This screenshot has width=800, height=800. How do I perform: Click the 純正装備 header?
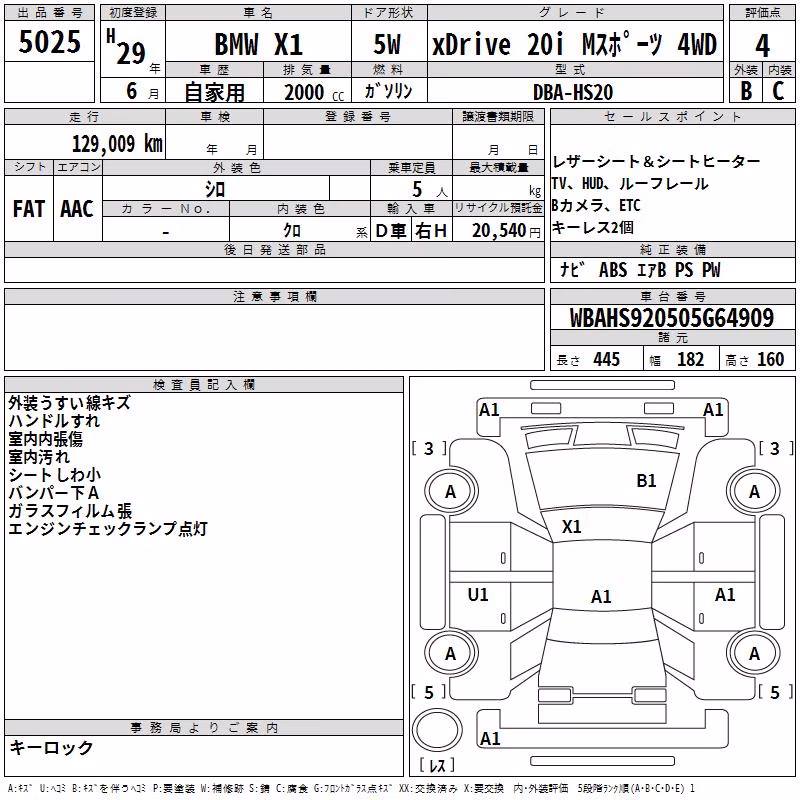672,249
